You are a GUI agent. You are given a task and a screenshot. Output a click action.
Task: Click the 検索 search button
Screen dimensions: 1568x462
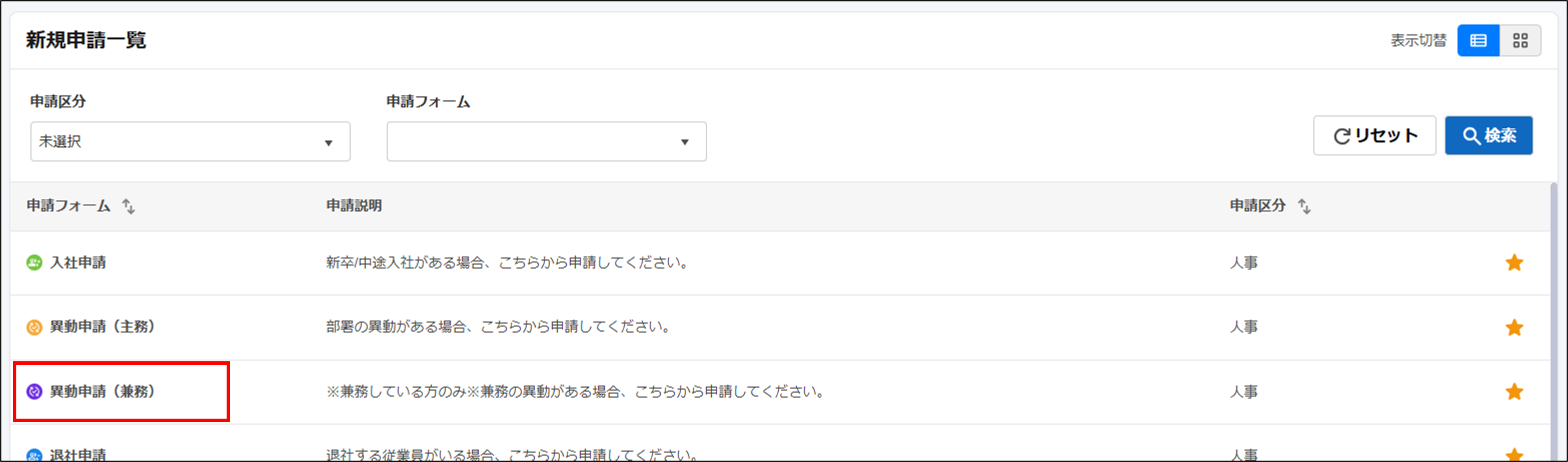[x=1489, y=136]
